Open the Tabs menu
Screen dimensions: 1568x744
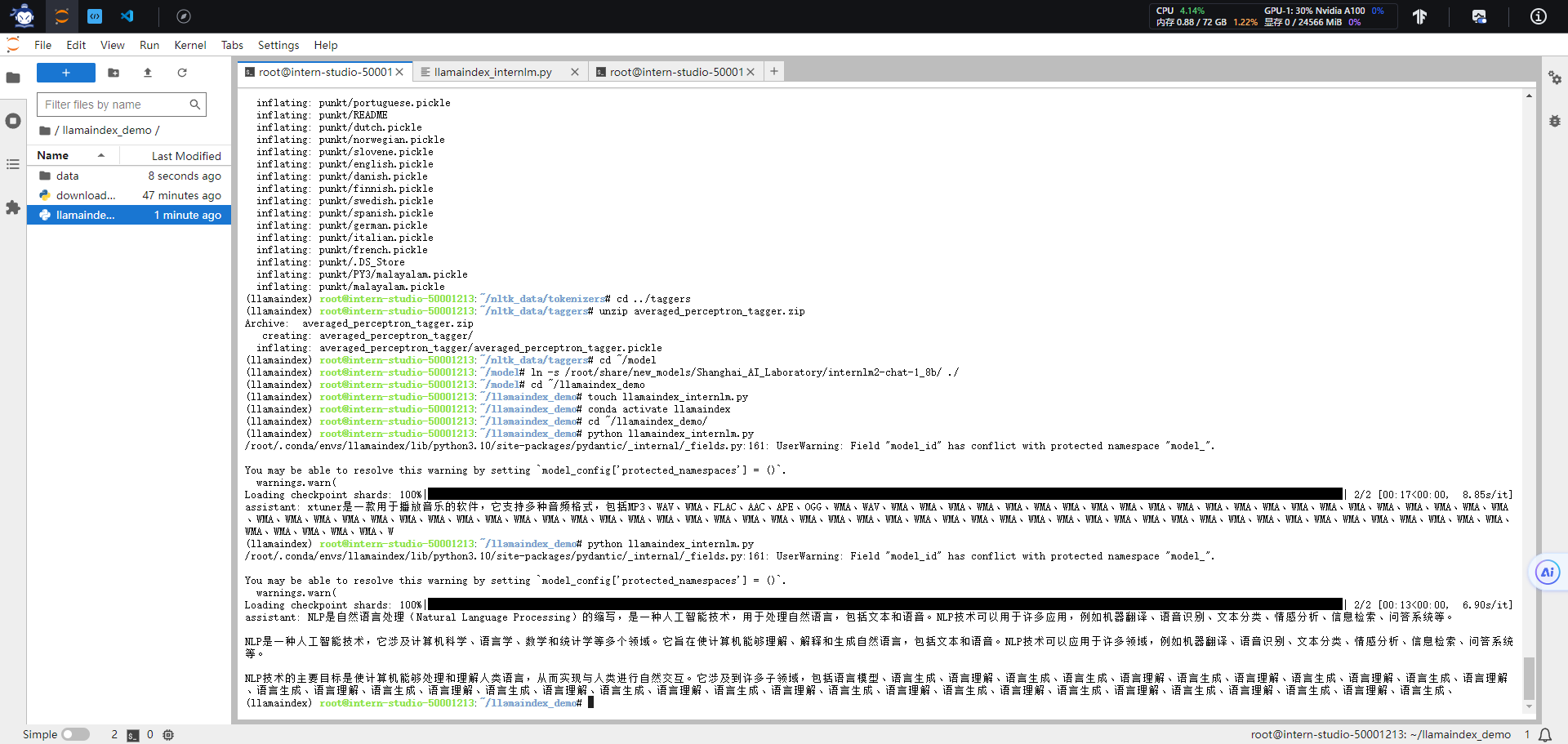pyautogui.click(x=232, y=45)
